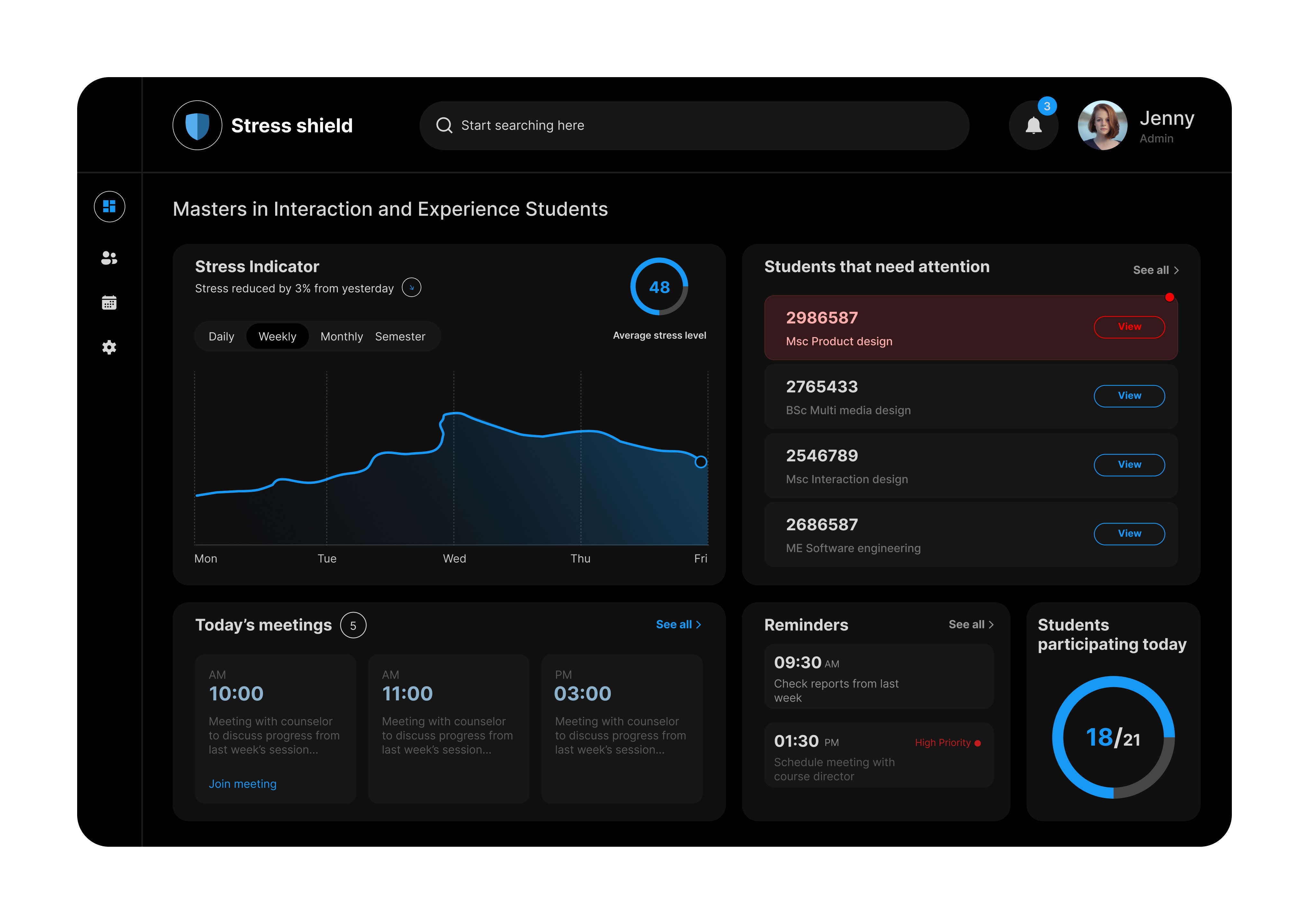The image size is (1309, 924).
Task: Click the Stress shield logo
Action: [197, 125]
